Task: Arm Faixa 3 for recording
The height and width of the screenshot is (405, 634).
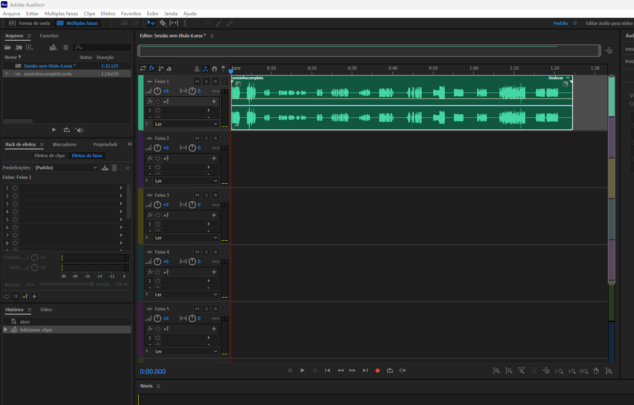Action: pos(215,195)
